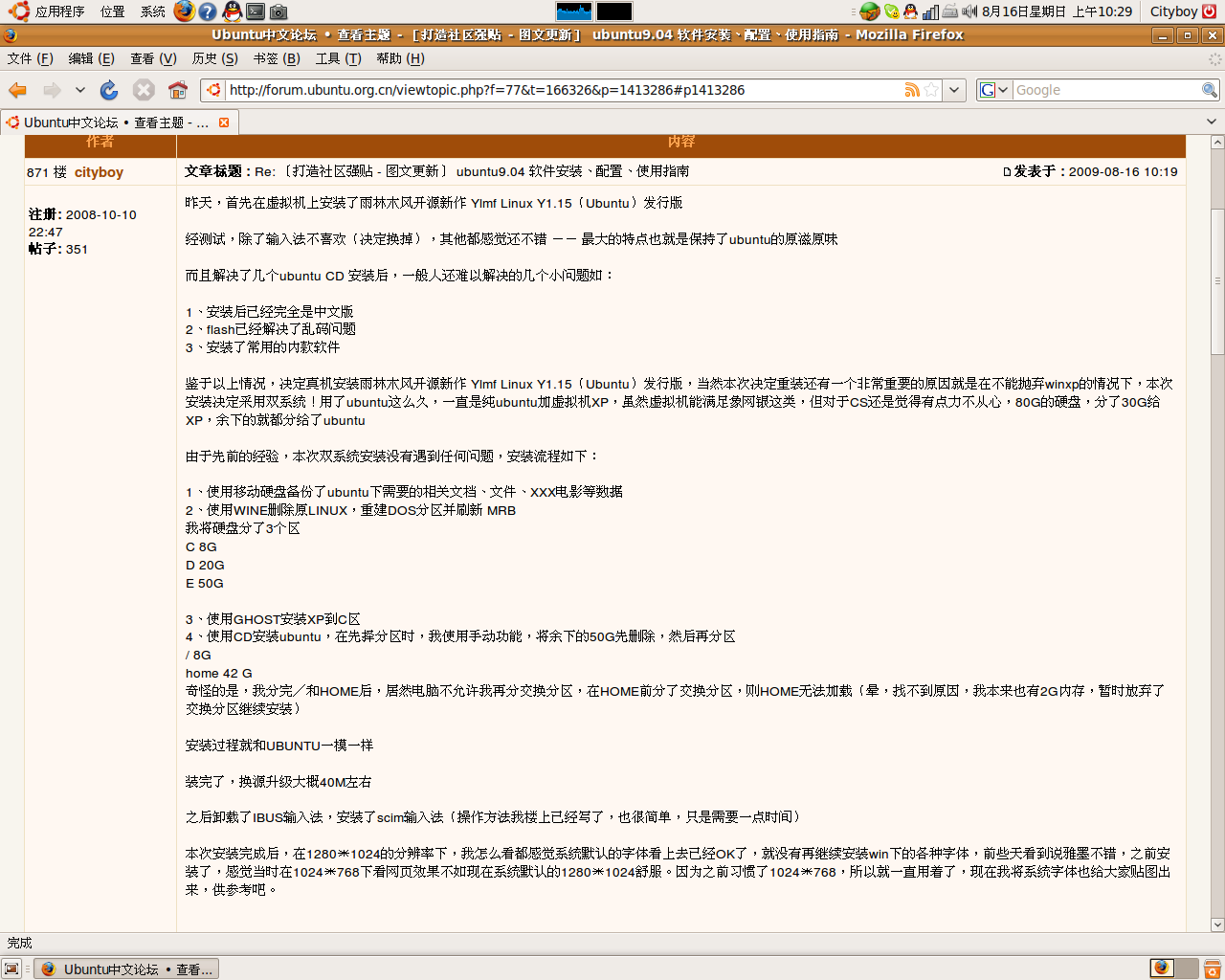This screenshot has height=980, width=1225.
Task: Switch to the second workspace
Action: coord(1185,969)
